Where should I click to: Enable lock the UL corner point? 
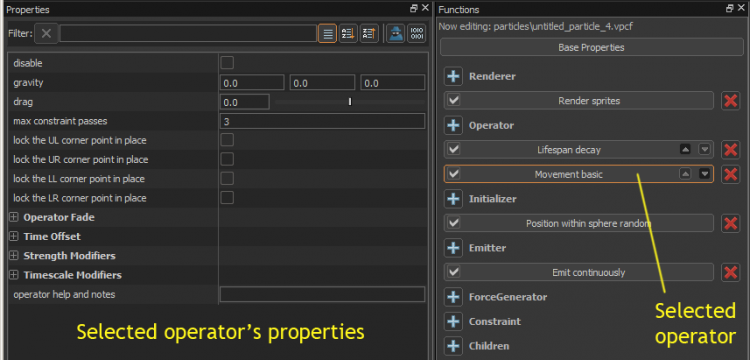coord(227,140)
